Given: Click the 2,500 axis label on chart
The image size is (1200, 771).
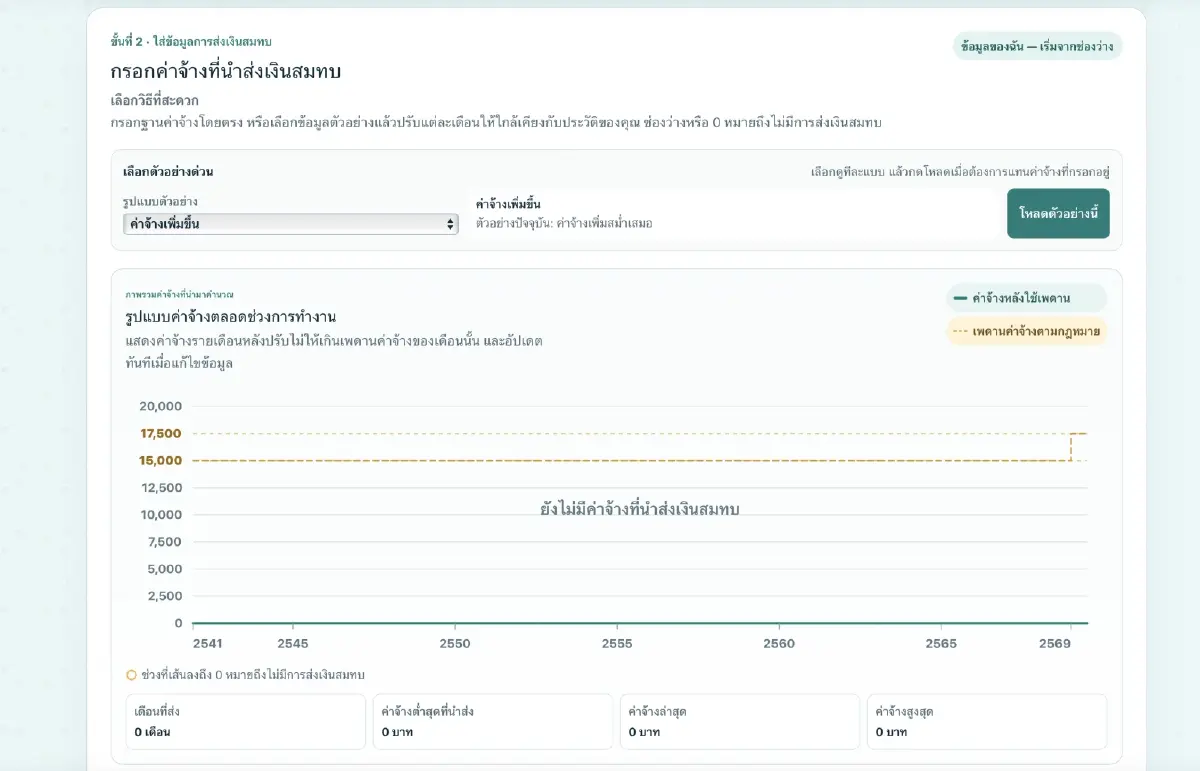Looking at the screenshot, I should pyautogui.click(x=164, y=596).
